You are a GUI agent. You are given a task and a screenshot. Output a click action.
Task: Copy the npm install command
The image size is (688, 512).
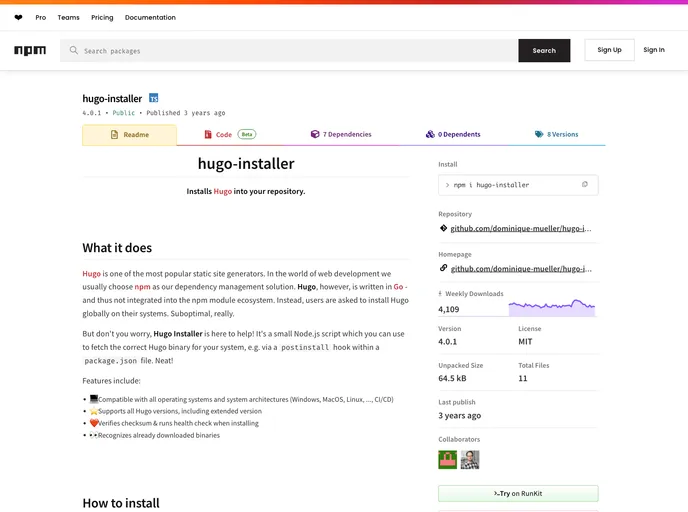coord(584,185)
